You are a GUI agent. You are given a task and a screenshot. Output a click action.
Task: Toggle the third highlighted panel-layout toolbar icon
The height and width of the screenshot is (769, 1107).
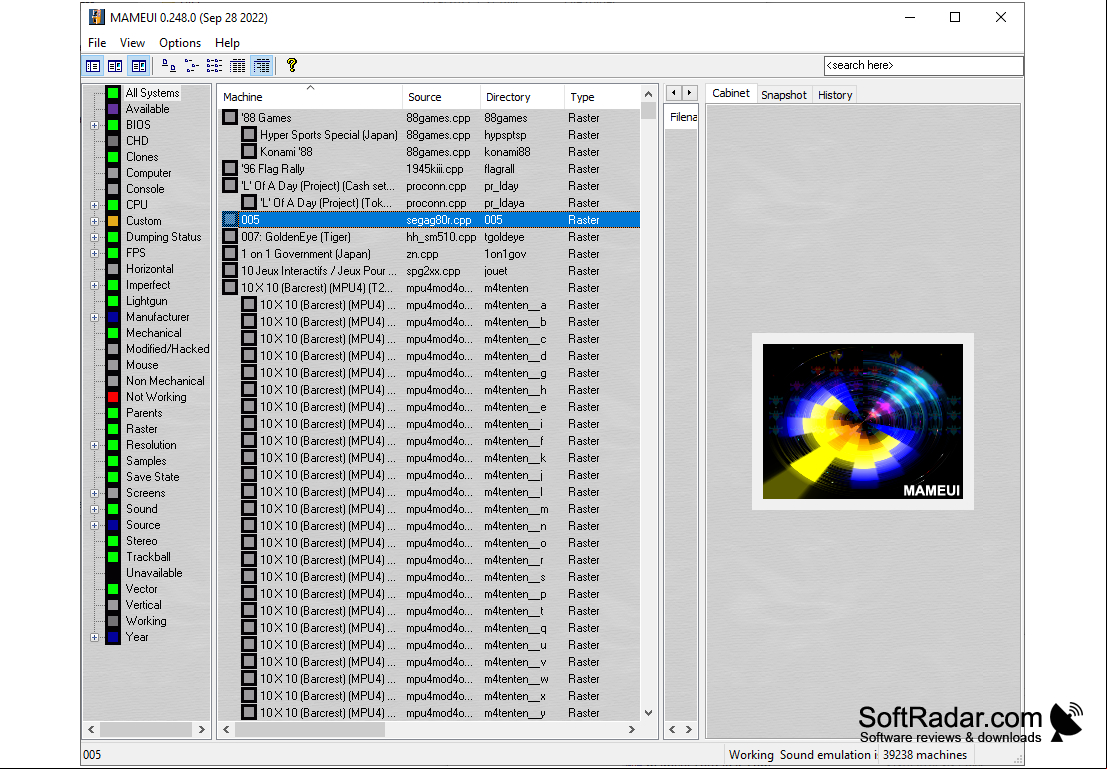(x=139, y=66)
